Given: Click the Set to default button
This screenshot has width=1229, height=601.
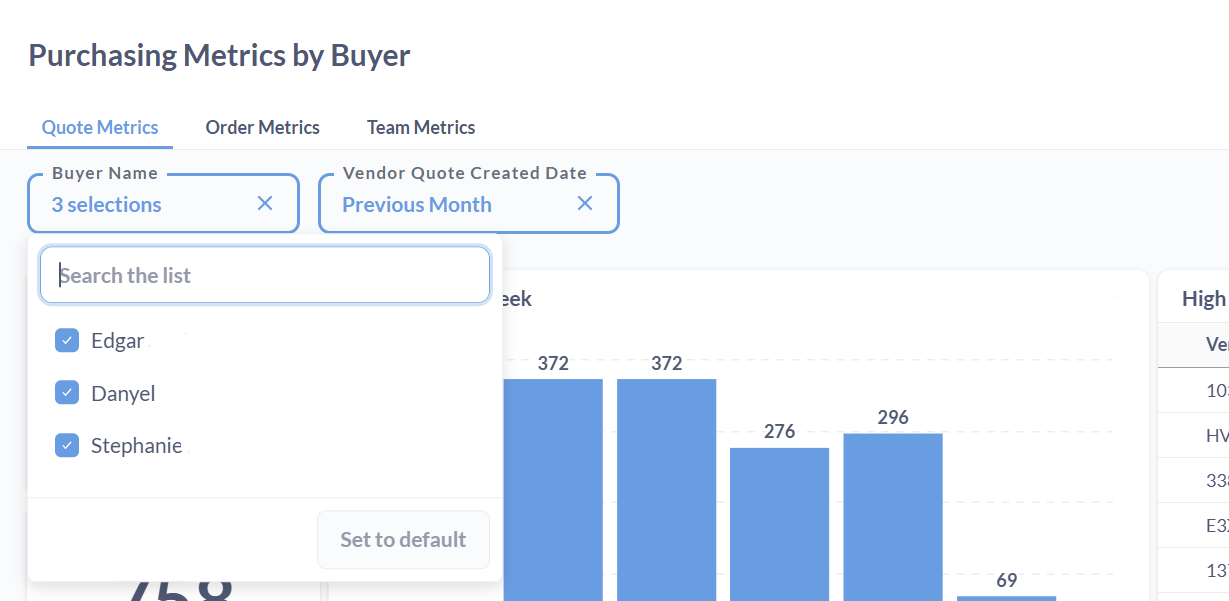Looking at the screenshot, I should pyautogui.click(x=403, y=540).
